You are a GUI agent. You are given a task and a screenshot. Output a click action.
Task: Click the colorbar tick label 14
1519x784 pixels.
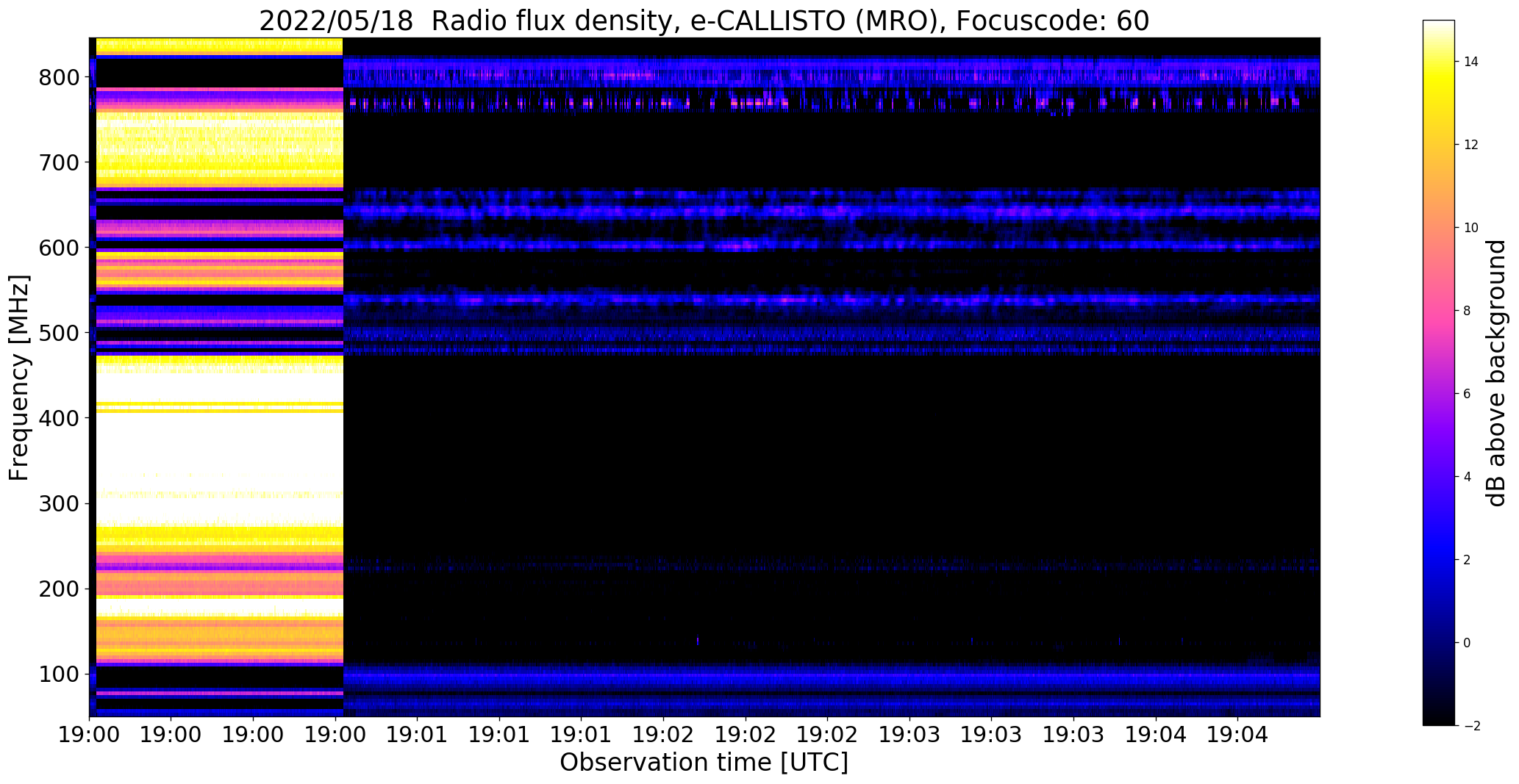(x=1471, y=62)
